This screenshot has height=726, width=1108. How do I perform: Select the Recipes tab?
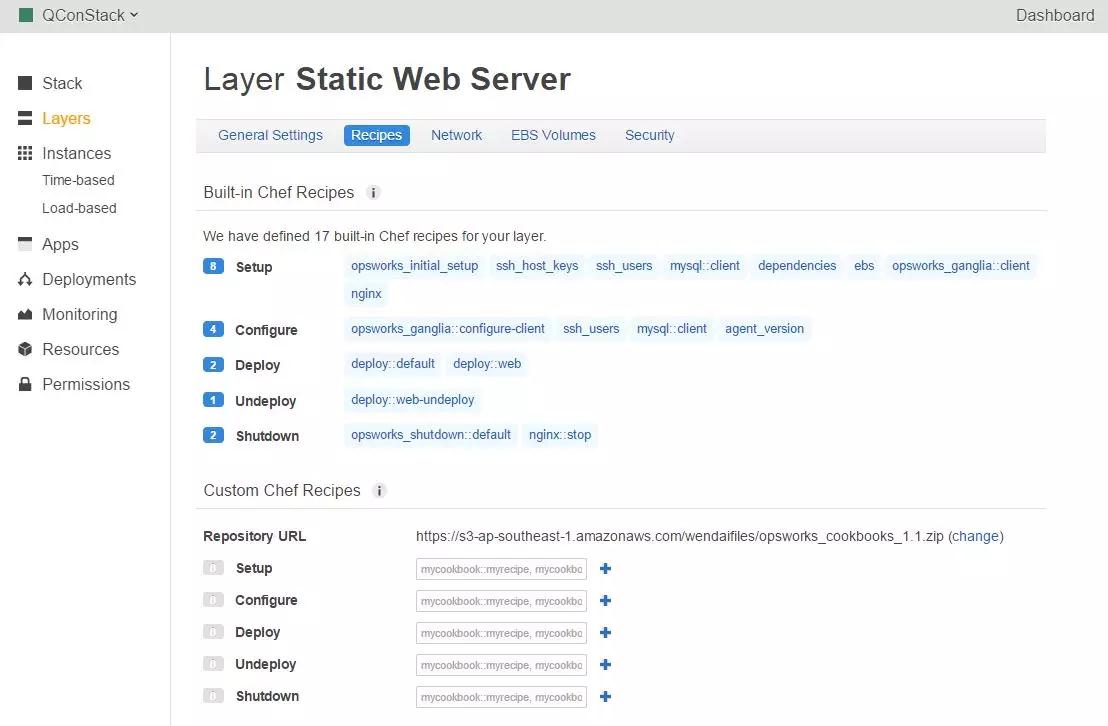pyautogui.click(x=377, y=135)
